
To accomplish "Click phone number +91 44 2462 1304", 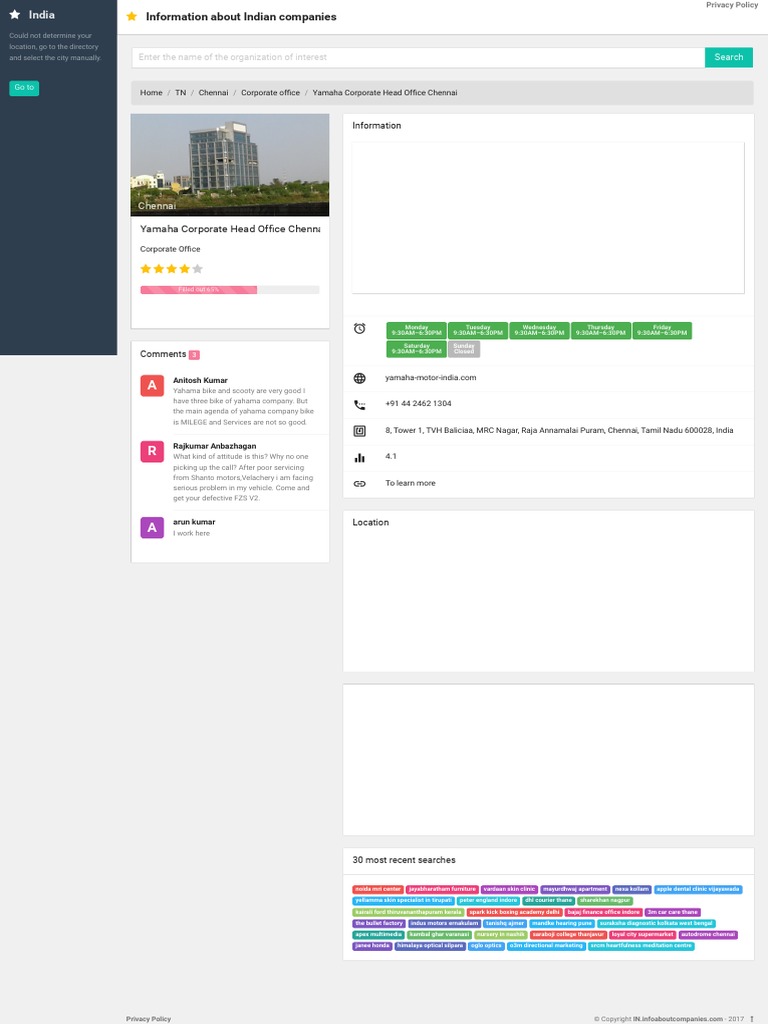I will [x=418, y=404].
